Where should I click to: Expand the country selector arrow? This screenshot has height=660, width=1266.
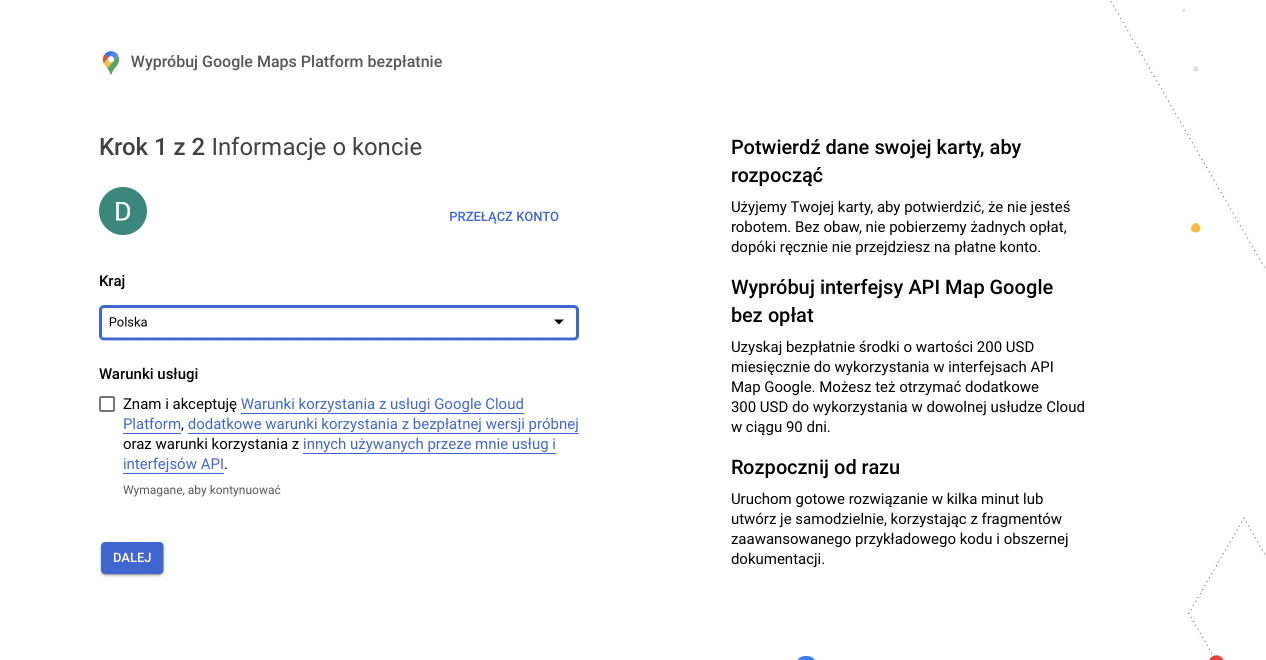pyautogui.click(x=559, y=322)
